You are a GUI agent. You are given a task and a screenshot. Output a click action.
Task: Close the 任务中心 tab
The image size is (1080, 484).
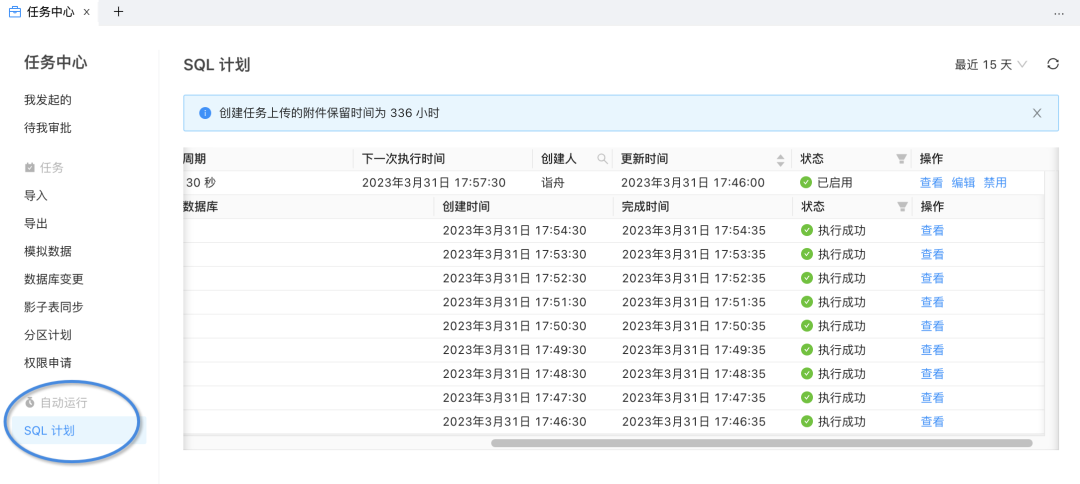pyautogui.click(x=86, y=12)
